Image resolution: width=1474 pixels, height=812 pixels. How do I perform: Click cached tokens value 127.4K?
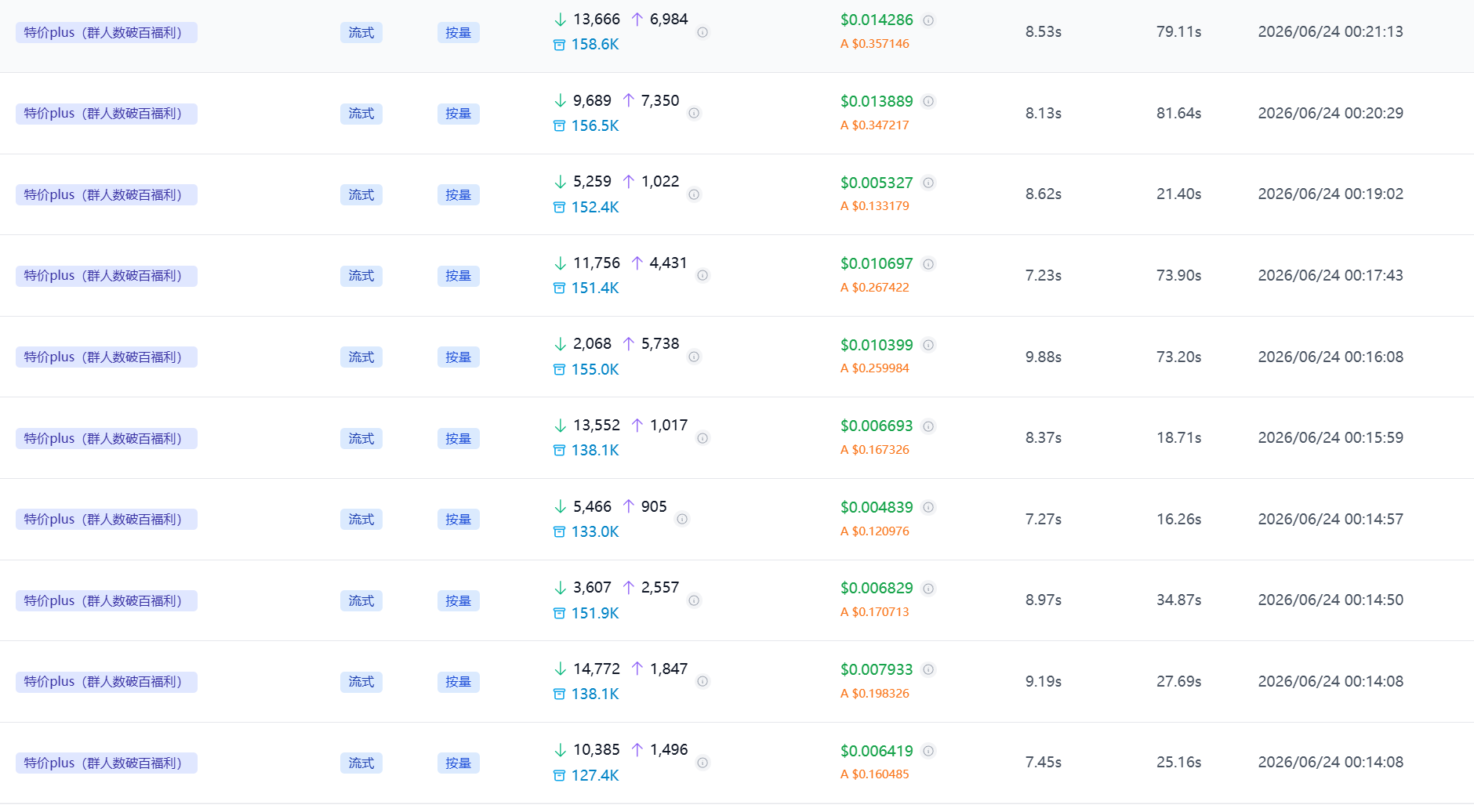pos(595,775)
